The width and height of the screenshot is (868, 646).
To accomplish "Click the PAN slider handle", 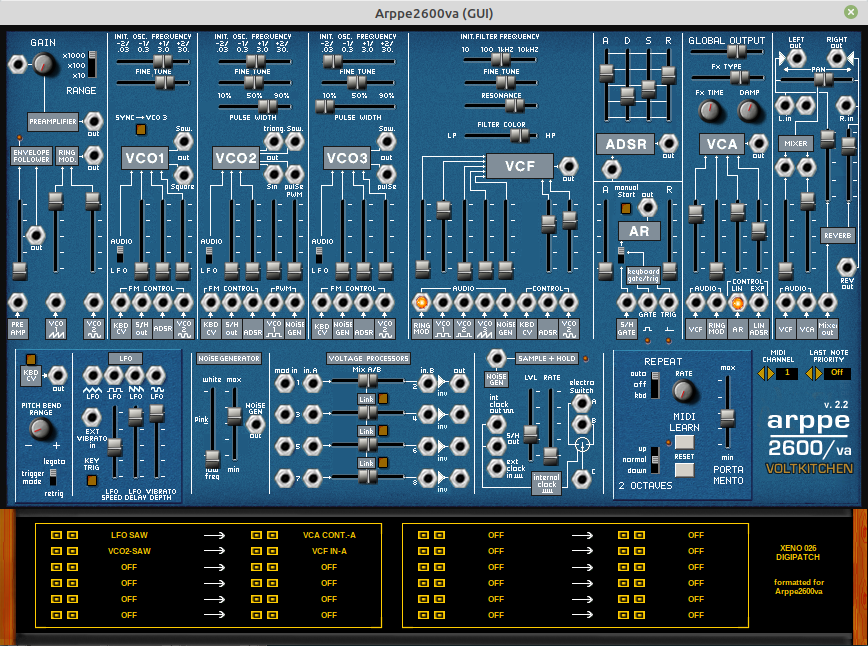I will point(824,80).
